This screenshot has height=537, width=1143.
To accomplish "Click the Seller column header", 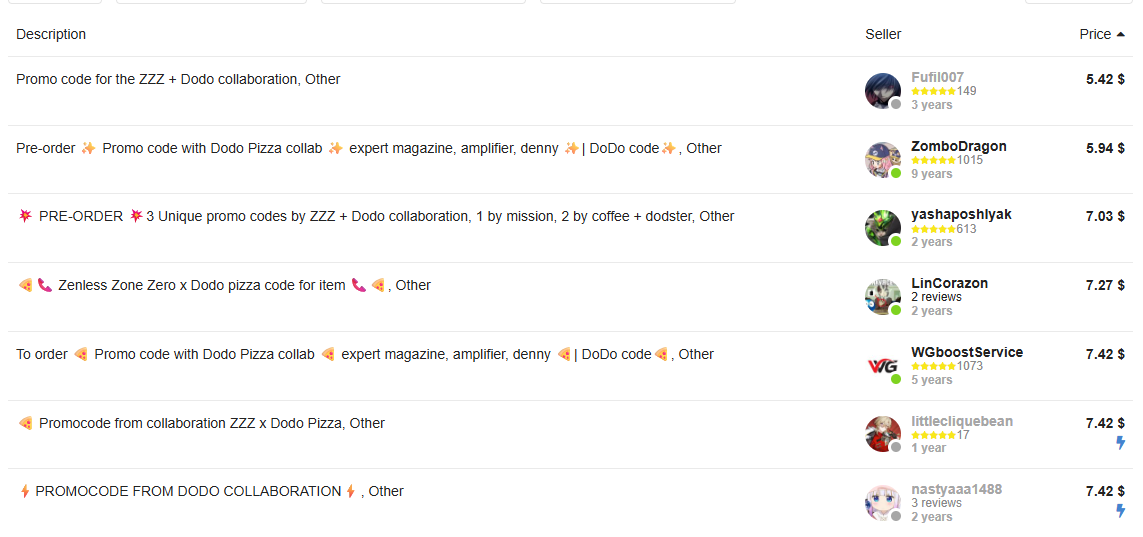I will click(x=883, y=34).
